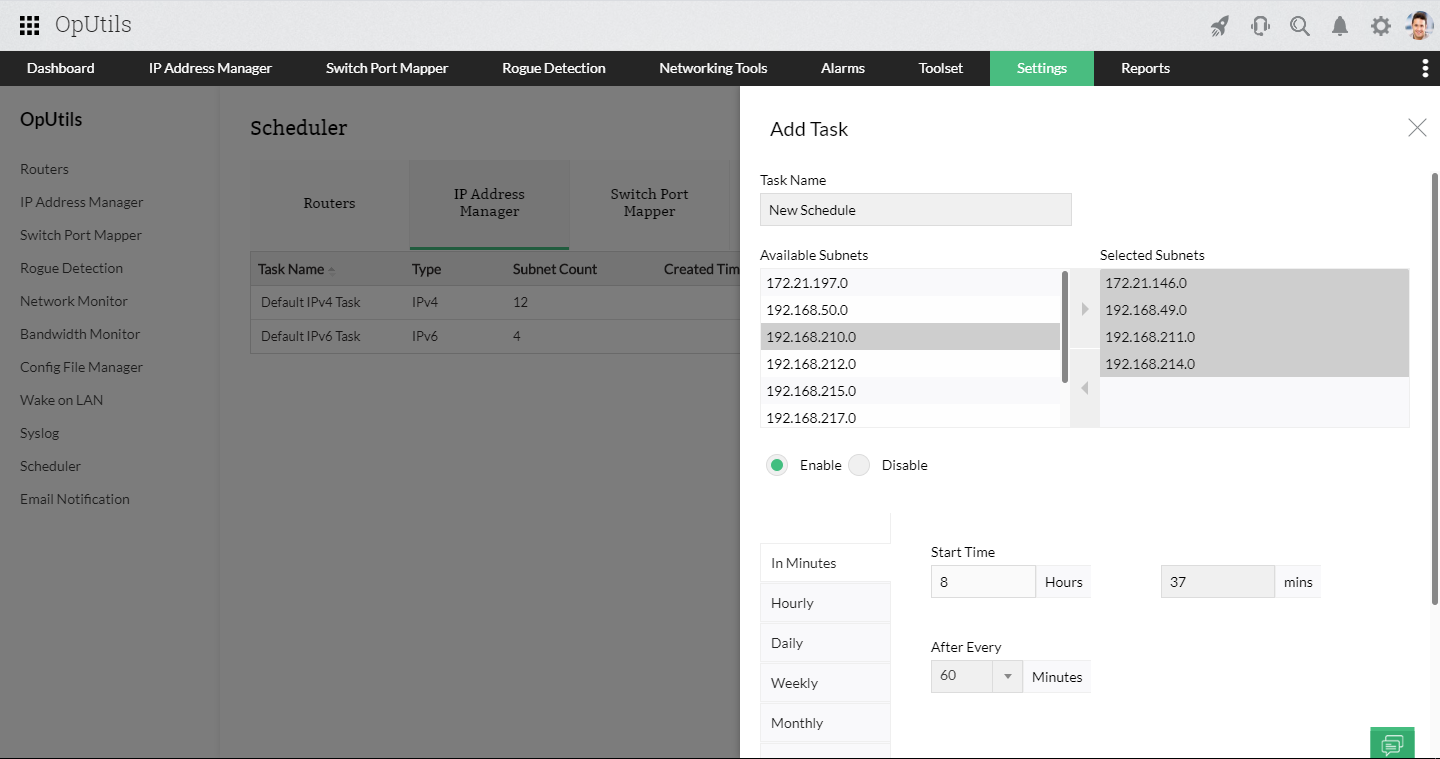The width and height of the screenshot is (1440, 759).
Task: Open the notifications bell
Action: (x=1340, y=26)
